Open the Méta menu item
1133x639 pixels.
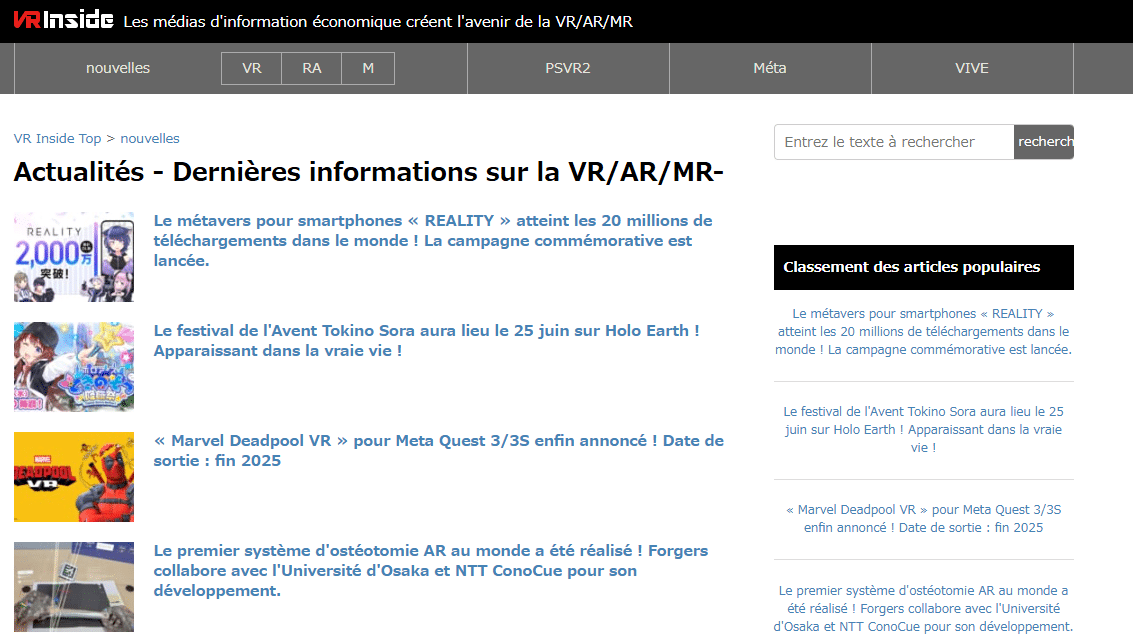[770, 68]
